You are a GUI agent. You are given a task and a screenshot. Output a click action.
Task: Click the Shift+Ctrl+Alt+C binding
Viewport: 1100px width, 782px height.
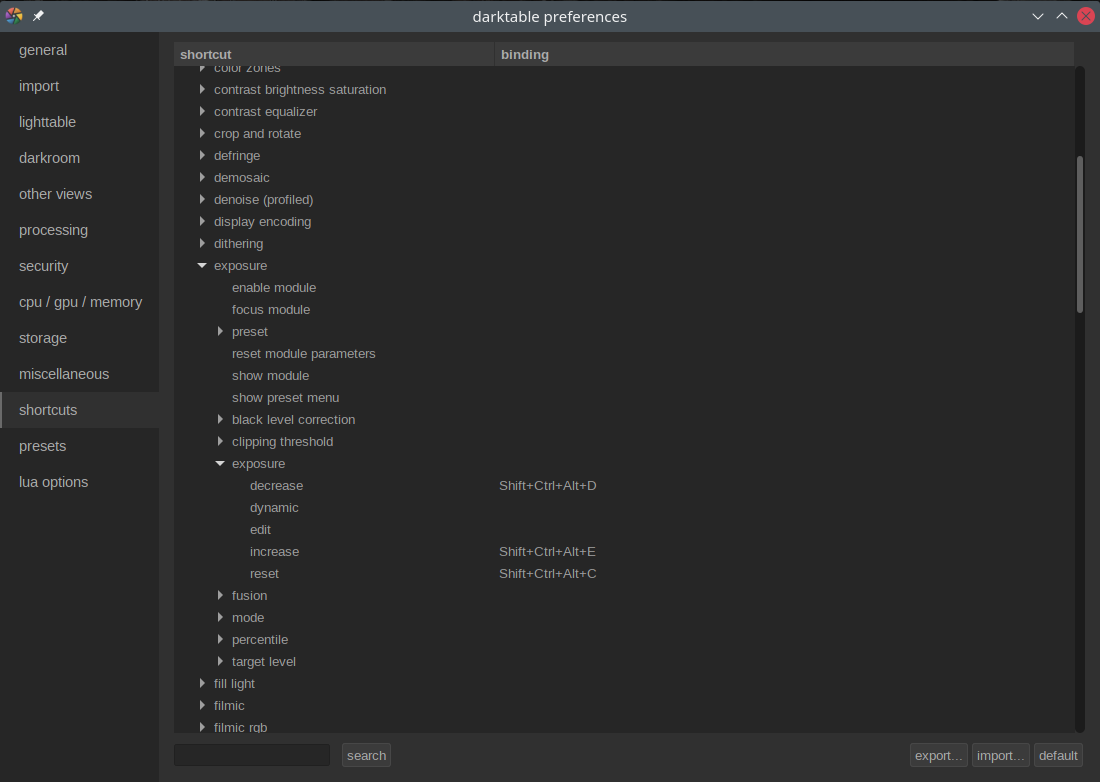pos(548,574)
